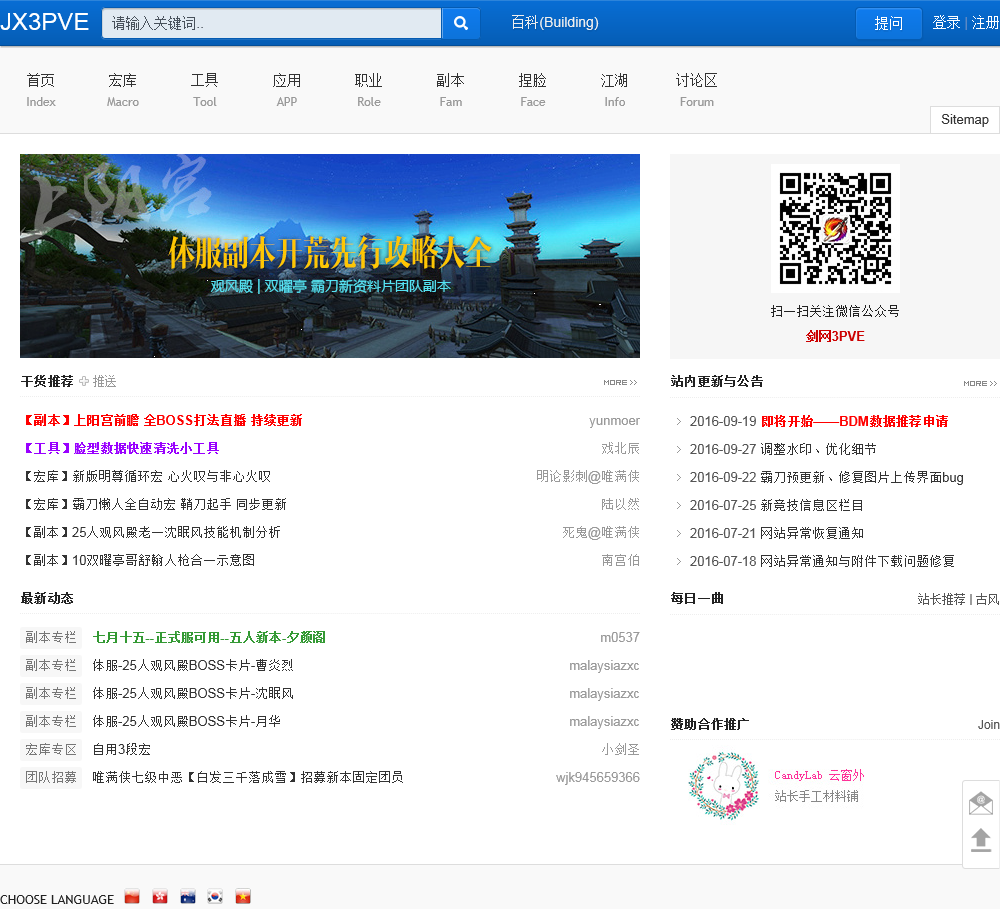The height and width of the screenshot is (909, 1000).
Task: Click author name yunmoer
Action: (x=614, y=420)
